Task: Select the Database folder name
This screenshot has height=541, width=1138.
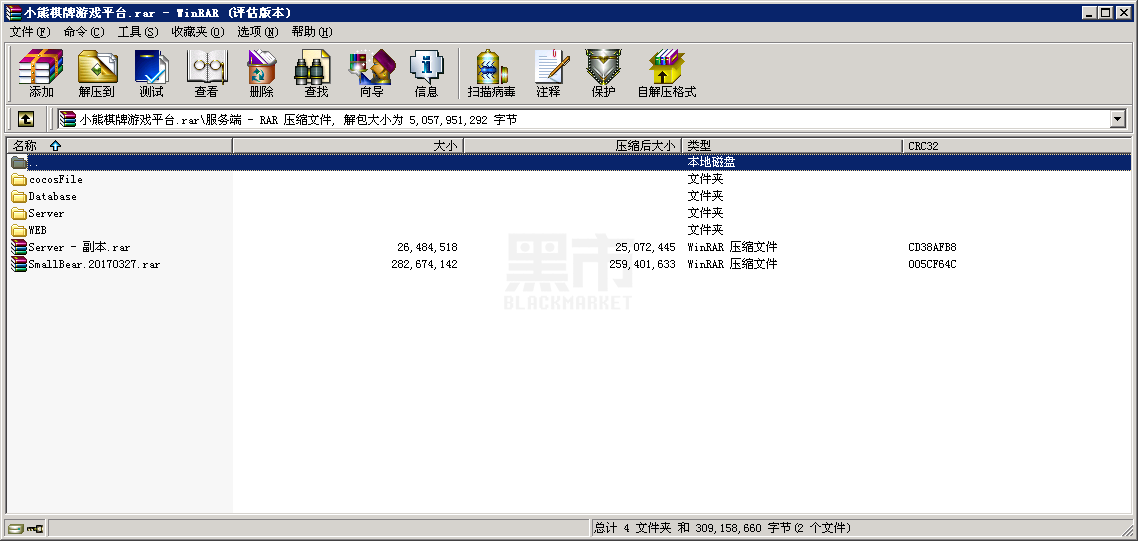Action: click(x=53, y=196)
